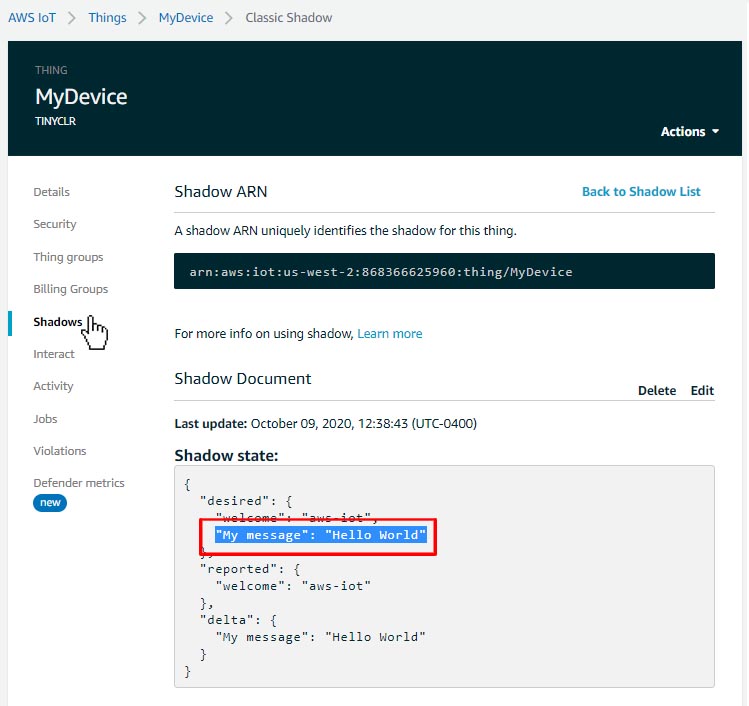Screen dimensions: 749x706
Task: Open Thing groups in sidebar
Action: (x=68, y=257)
